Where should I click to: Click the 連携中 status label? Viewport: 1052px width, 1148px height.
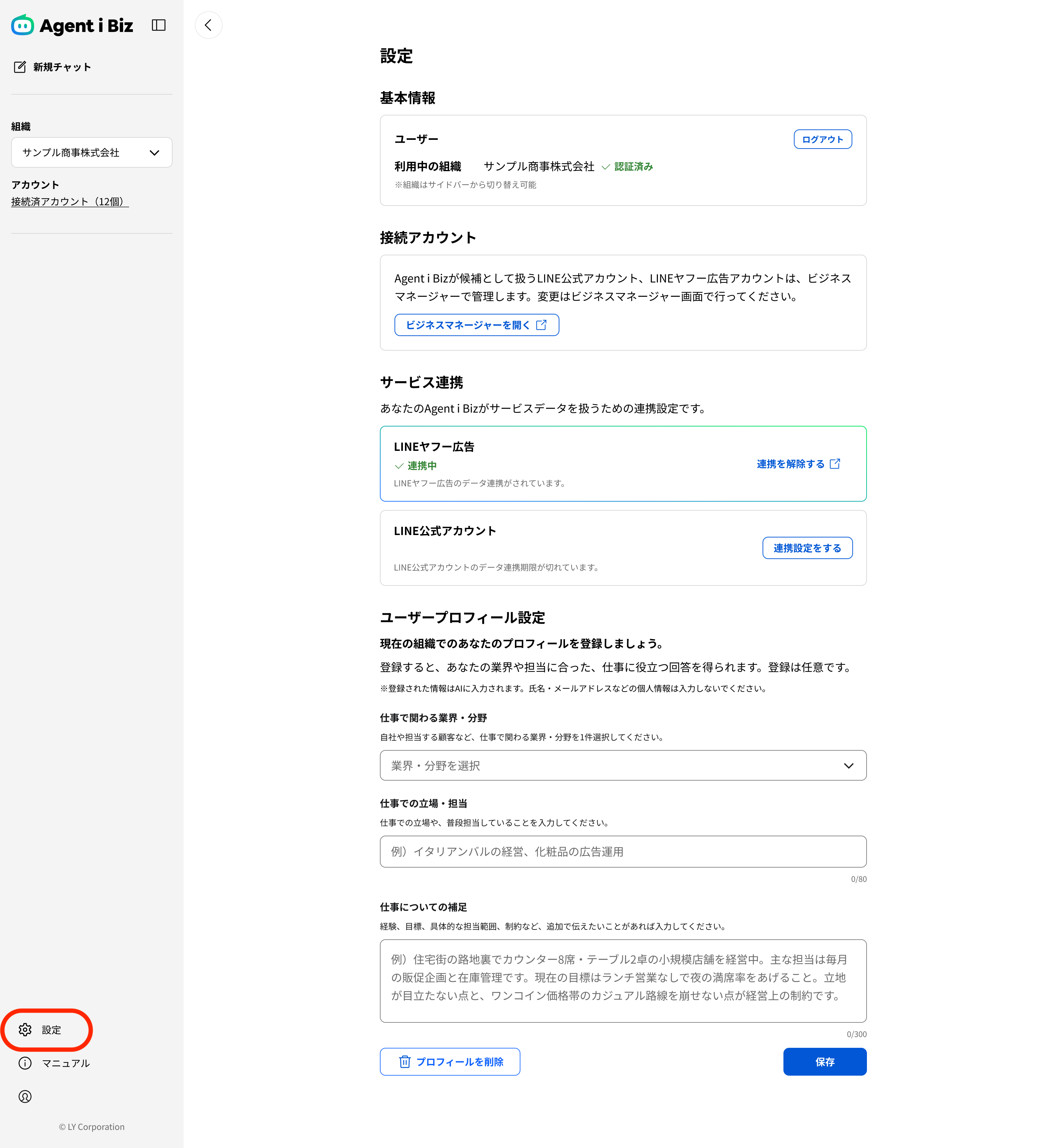coord(422,466)
